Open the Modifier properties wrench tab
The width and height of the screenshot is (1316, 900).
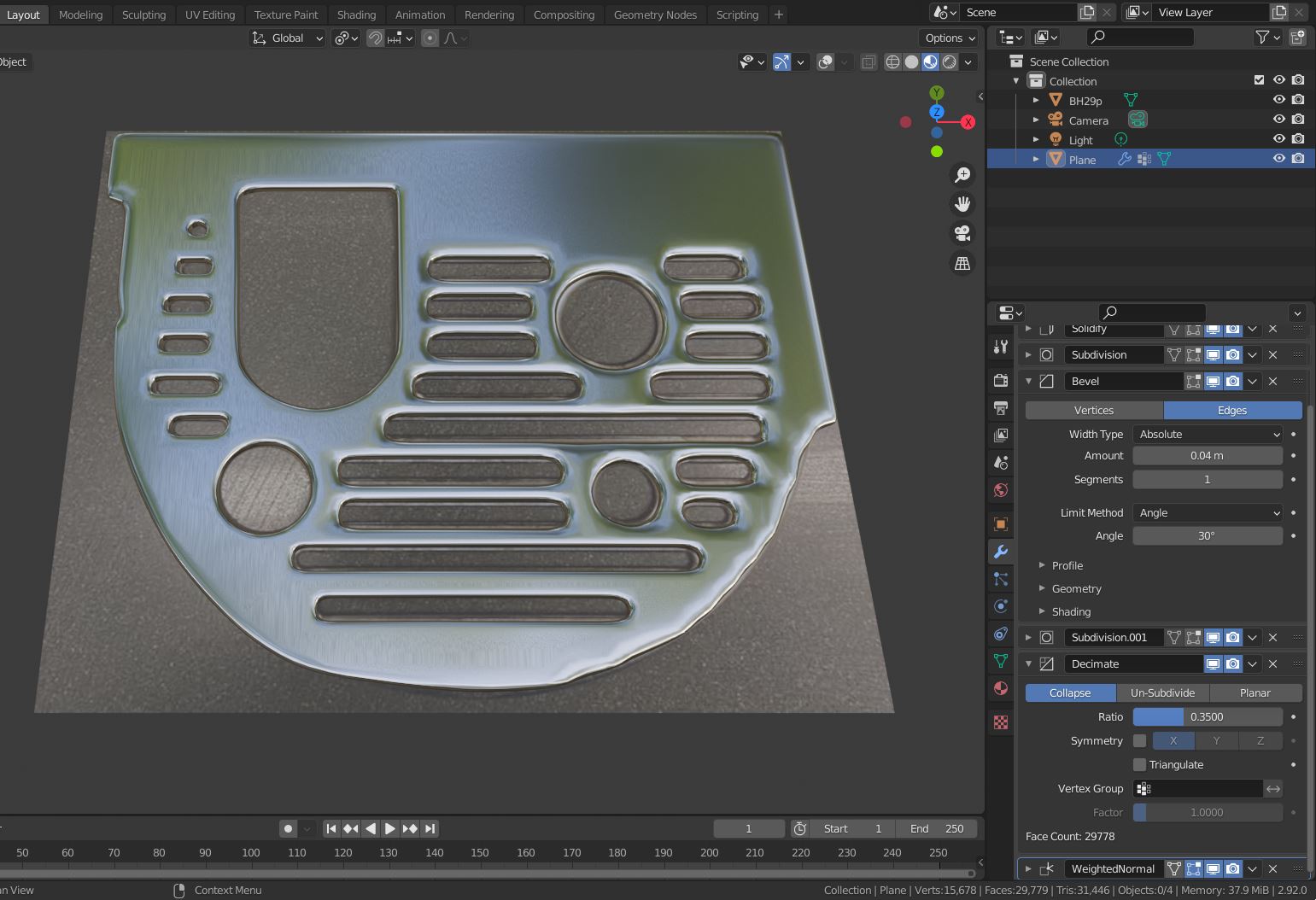coord(1001,552)
